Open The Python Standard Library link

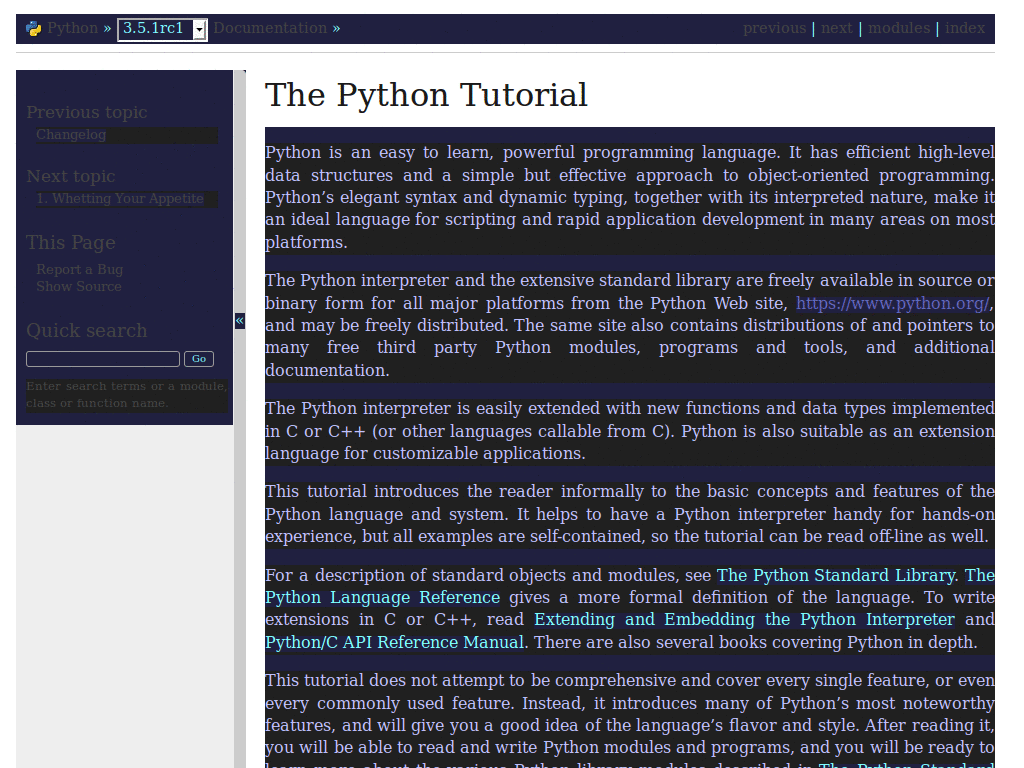(x=835, y=575)
